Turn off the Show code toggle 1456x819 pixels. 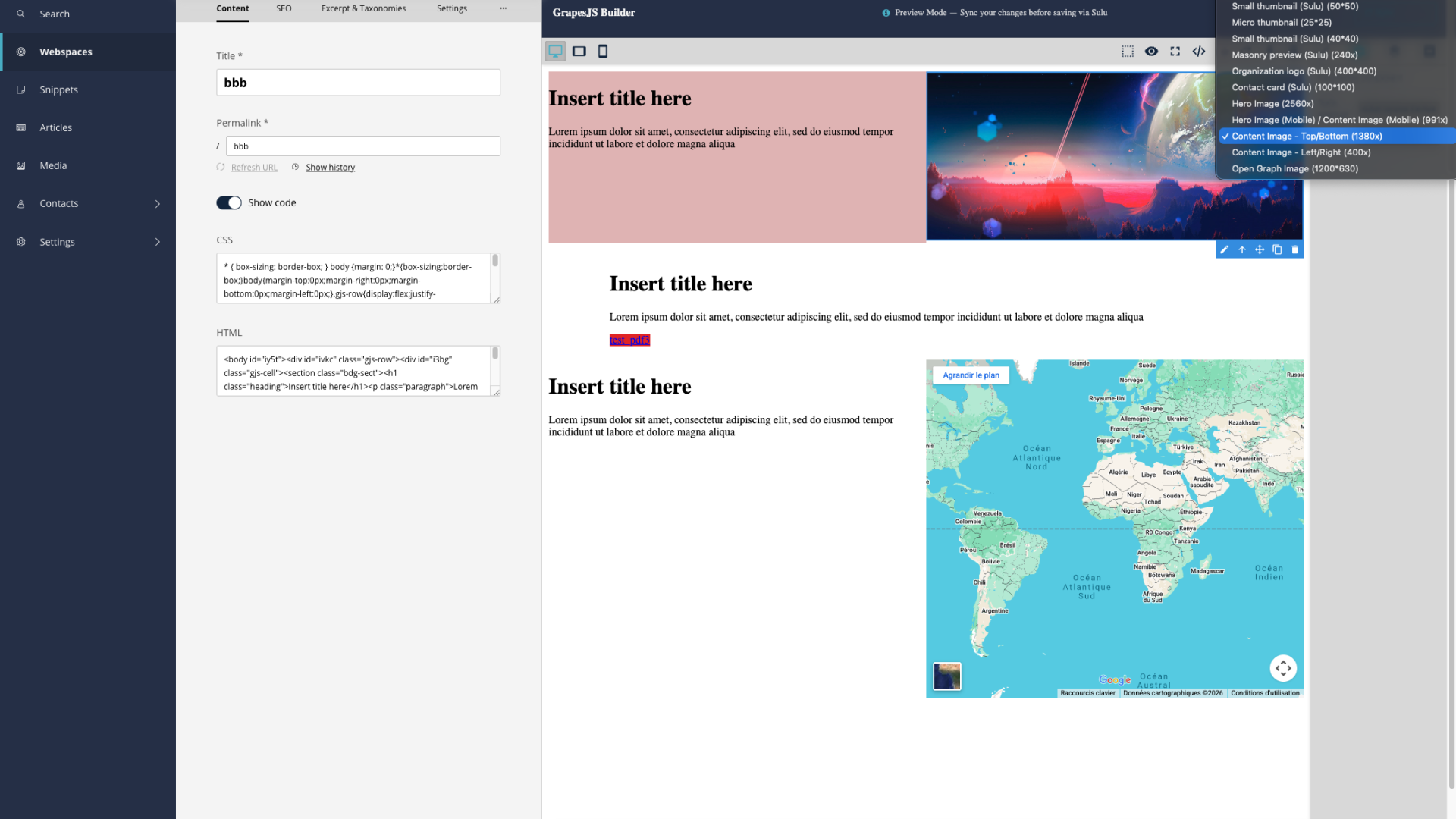coord(229,202)
